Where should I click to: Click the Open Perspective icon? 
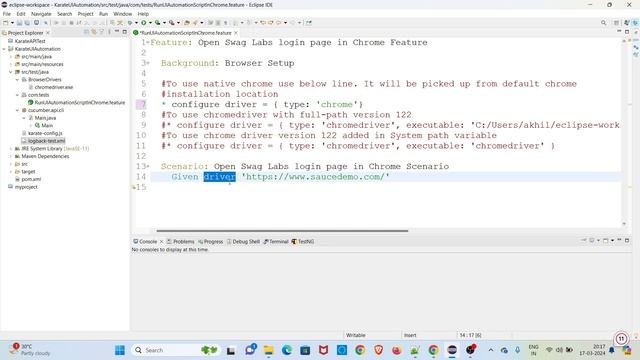click(x=616, y=23)
